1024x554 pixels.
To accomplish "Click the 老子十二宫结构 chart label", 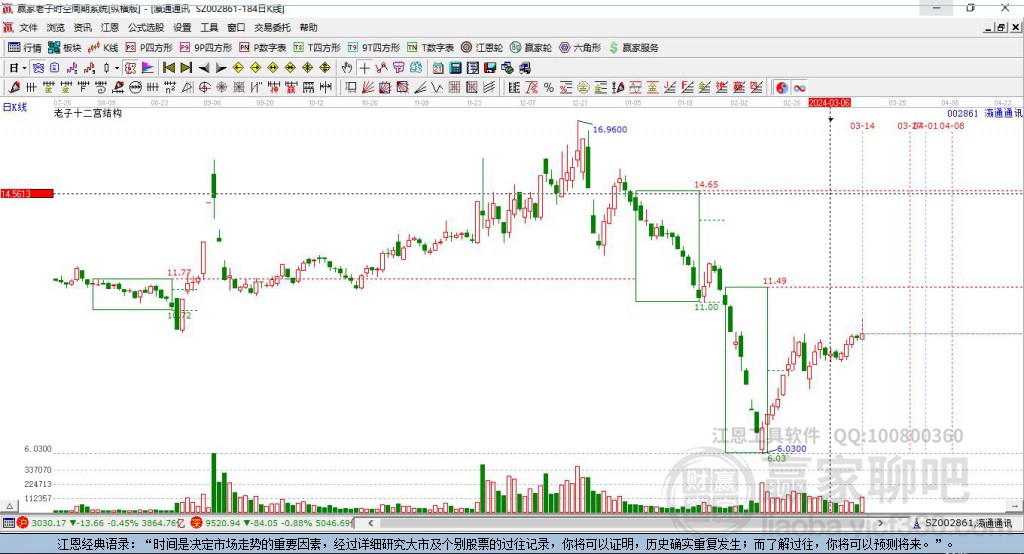I will (x=88, y=113).
